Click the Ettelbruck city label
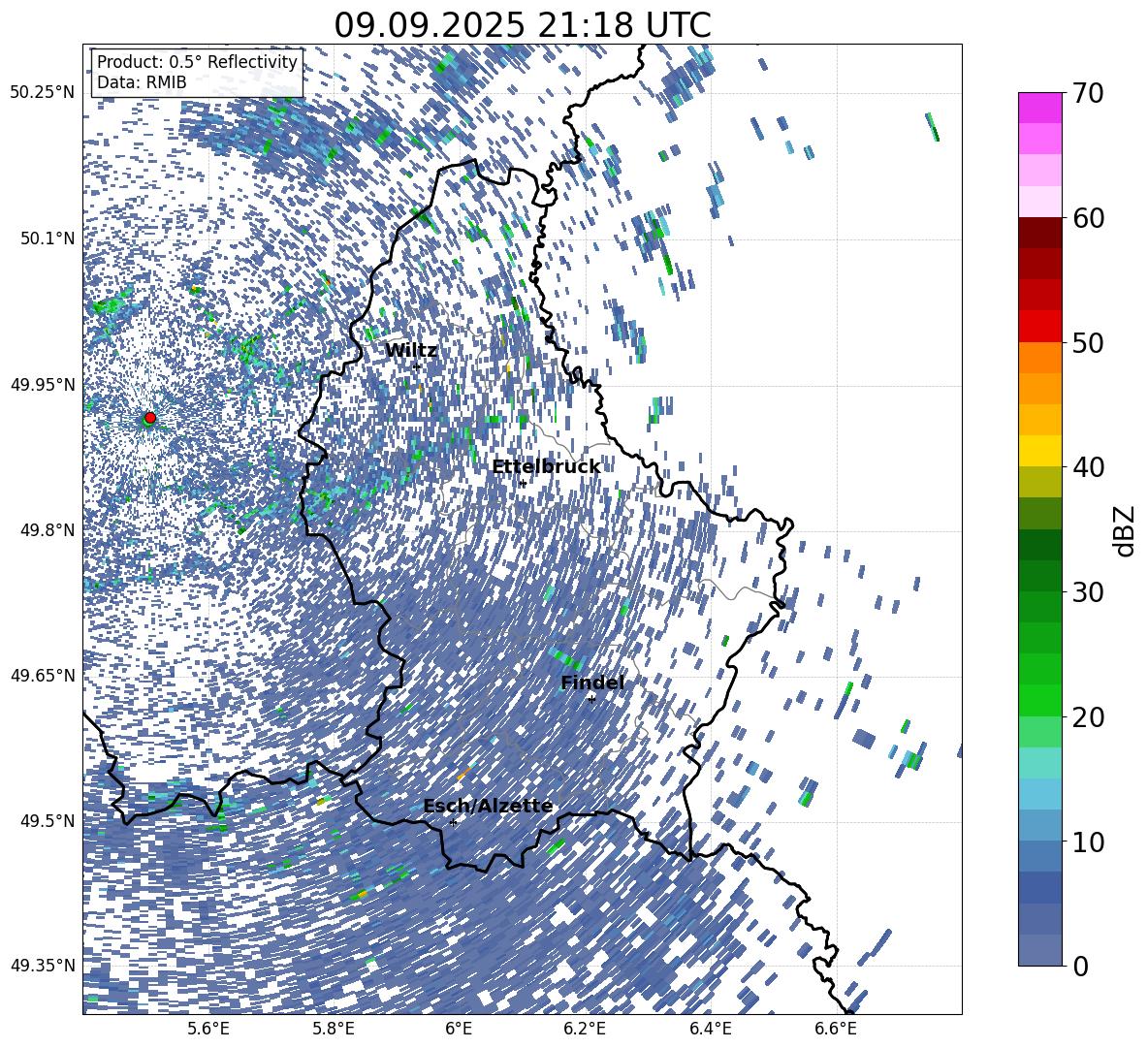The width and height of the screenshot is (1148, 1048). click(x=546, y=467)
